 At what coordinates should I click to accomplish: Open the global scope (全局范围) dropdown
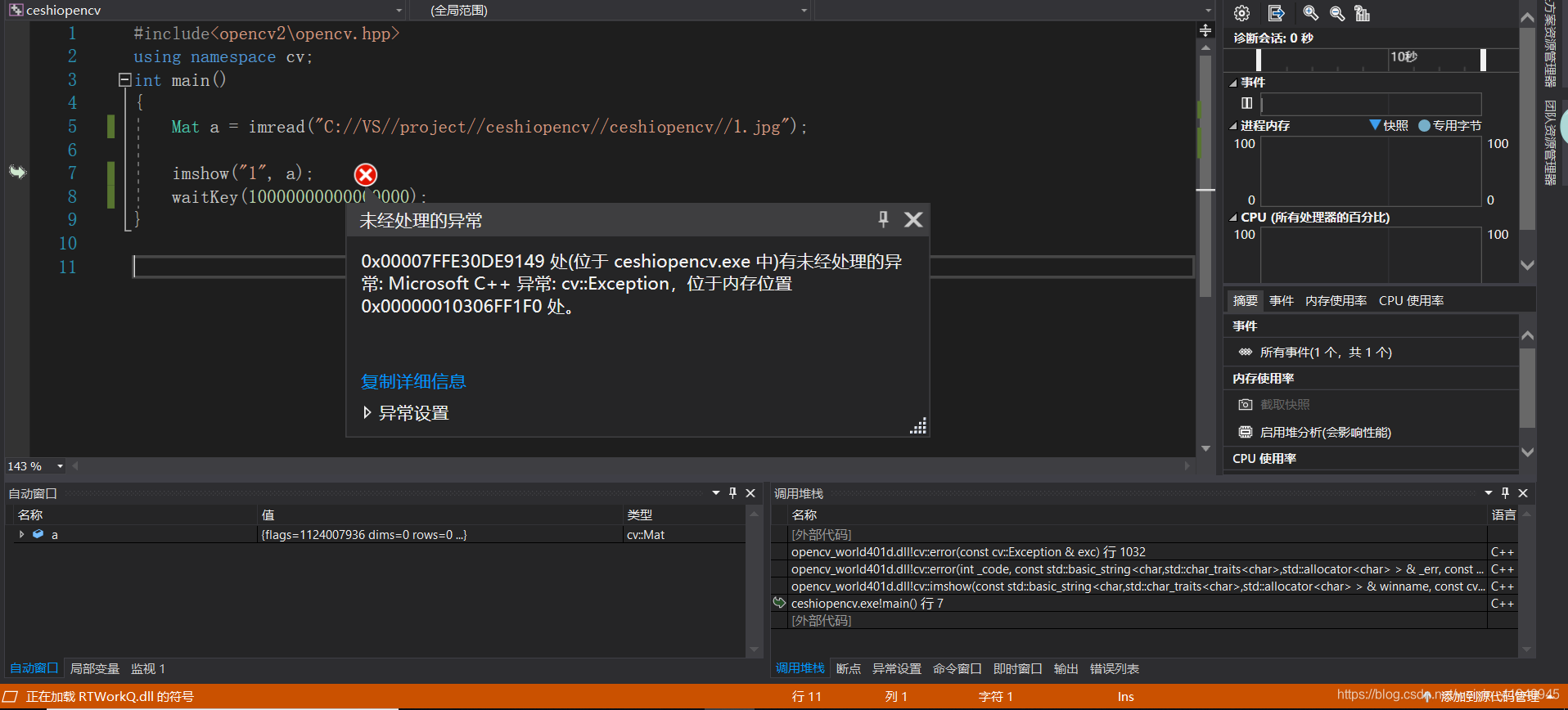[804, 11]
